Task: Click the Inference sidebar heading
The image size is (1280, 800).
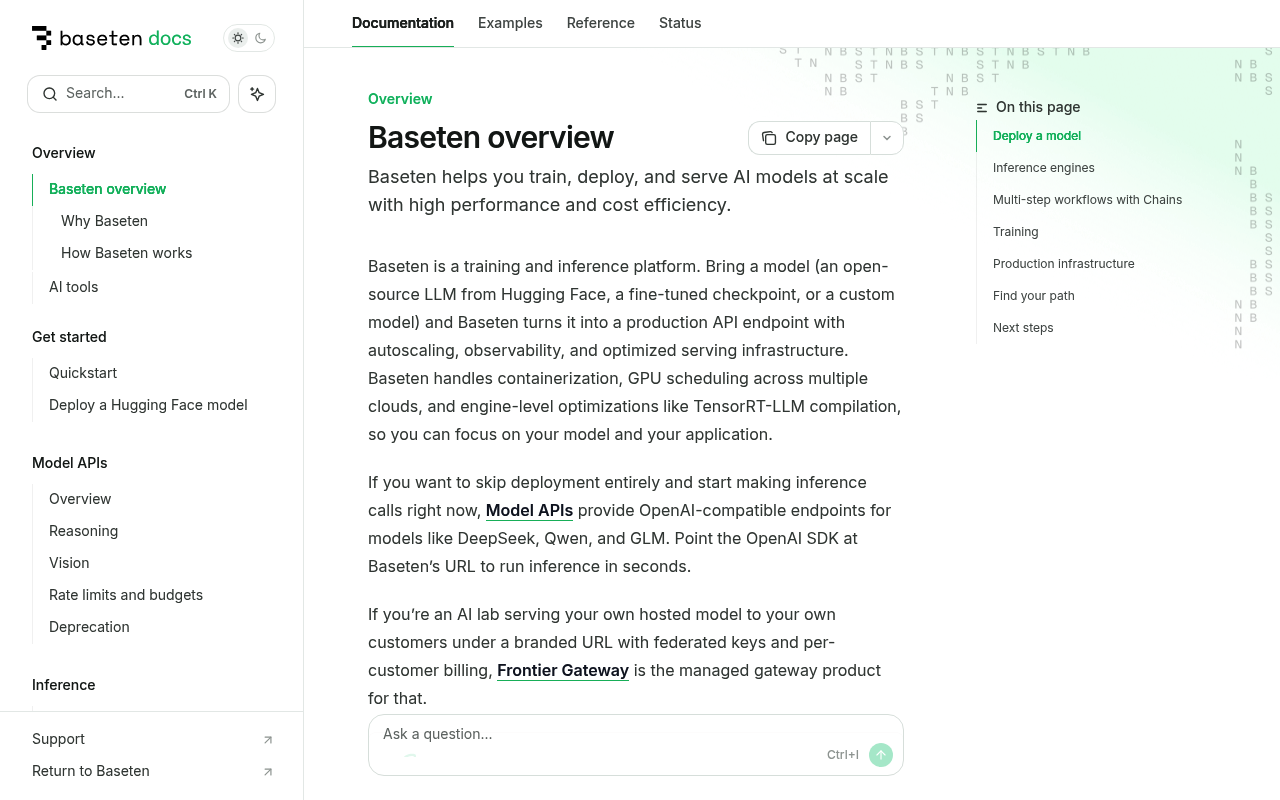Action: coord(64,685)
